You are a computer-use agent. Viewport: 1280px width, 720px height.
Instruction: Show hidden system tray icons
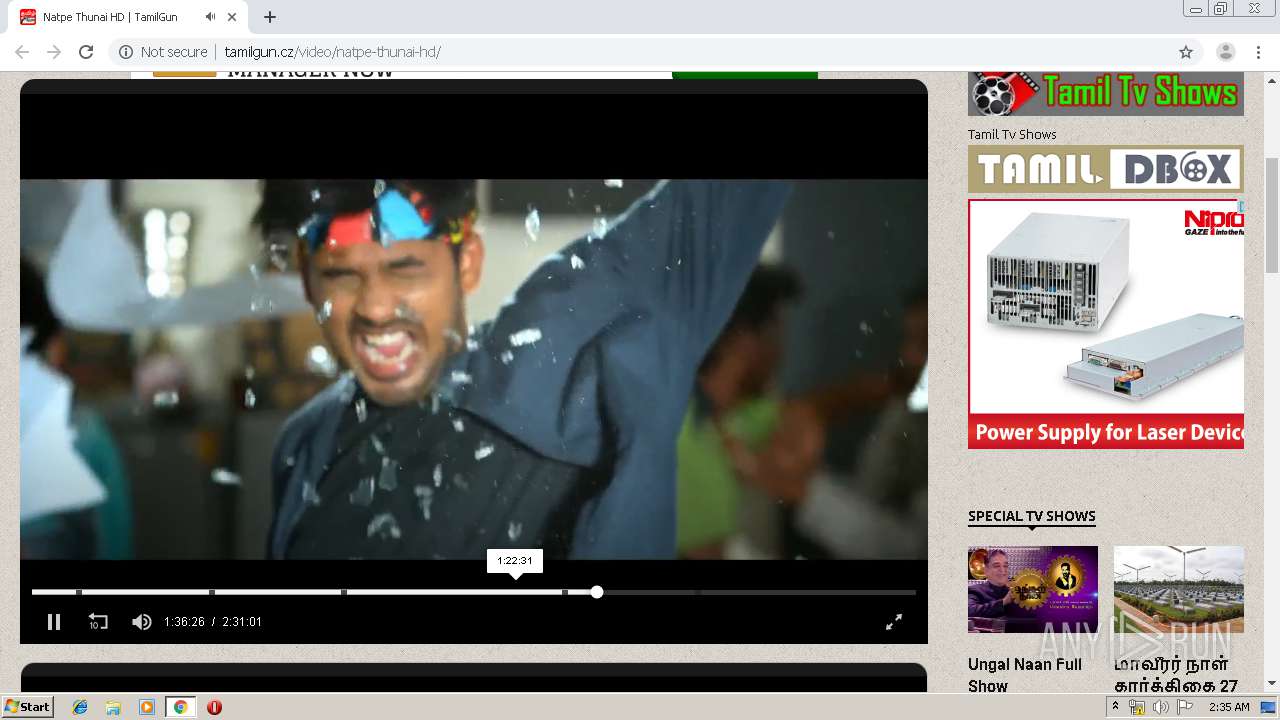pos(1116,706)
